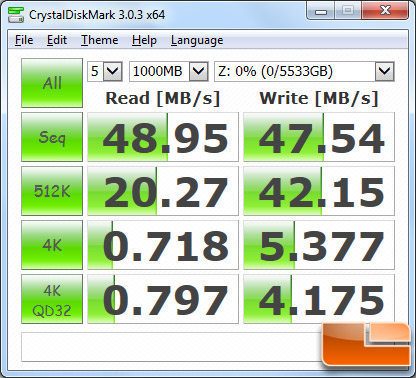Click the CrystalDiskMark title bar icon

[16, 14]
